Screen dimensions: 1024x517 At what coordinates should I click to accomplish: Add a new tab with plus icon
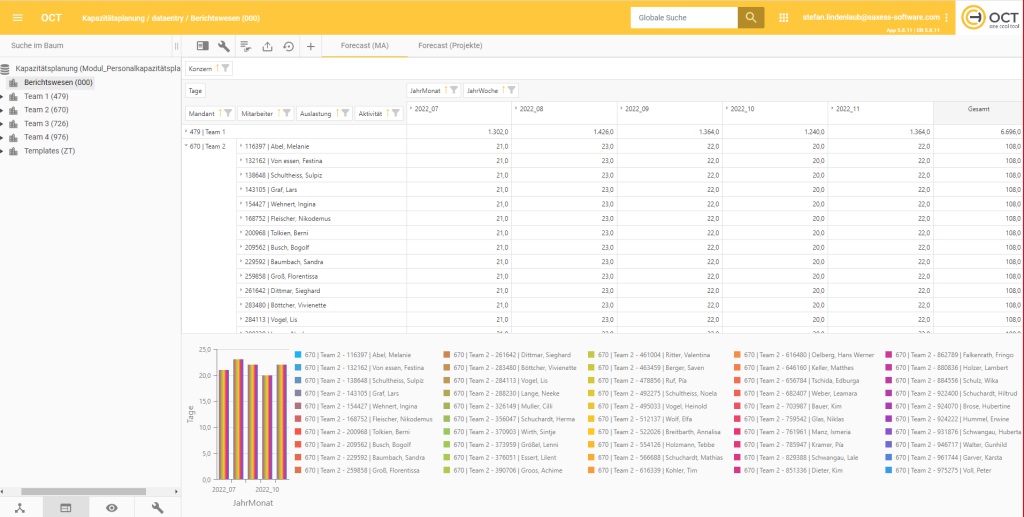pos(311,46)
